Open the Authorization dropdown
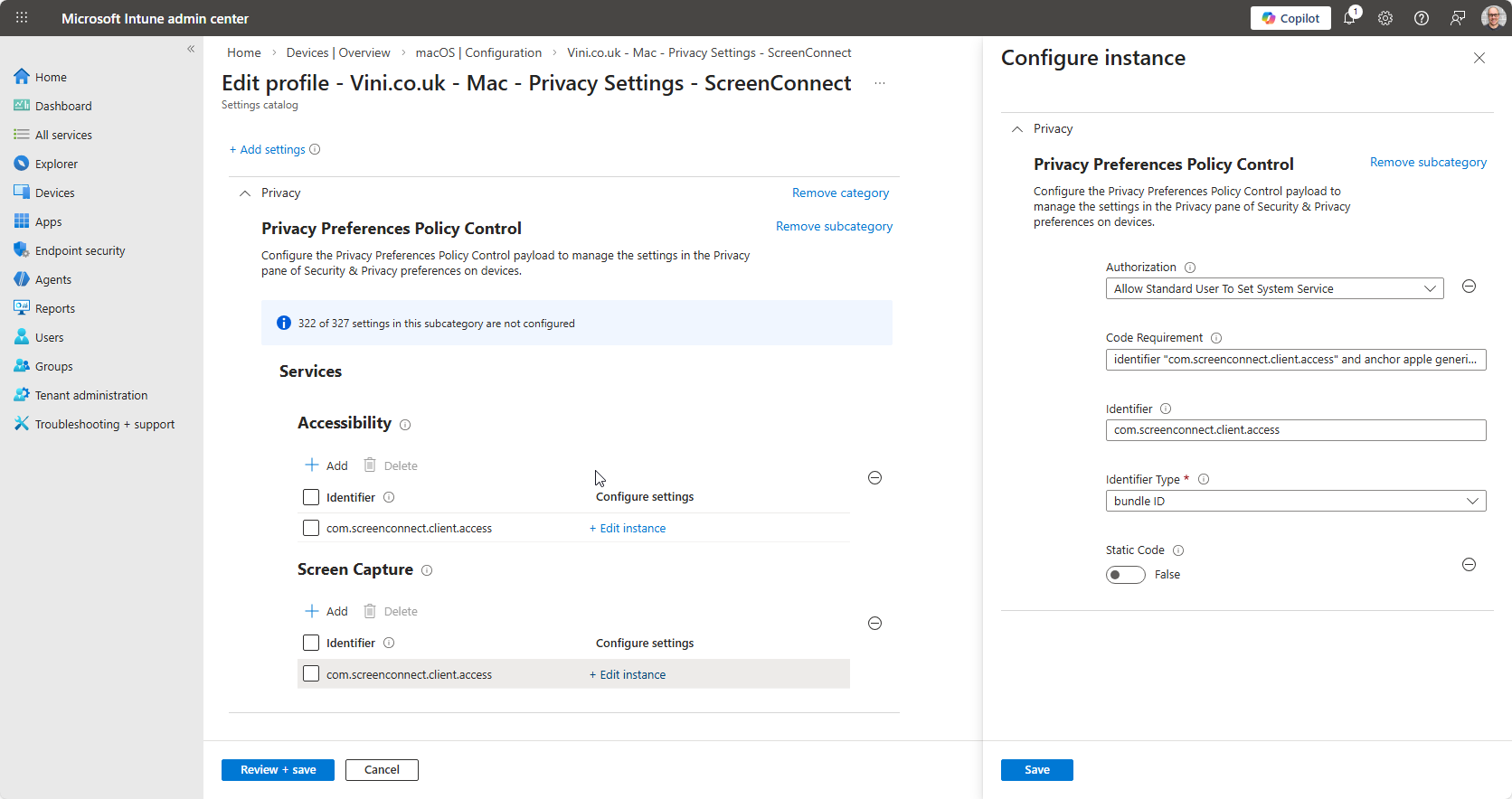The image size is (1512, 799). tap(1274, 288)
